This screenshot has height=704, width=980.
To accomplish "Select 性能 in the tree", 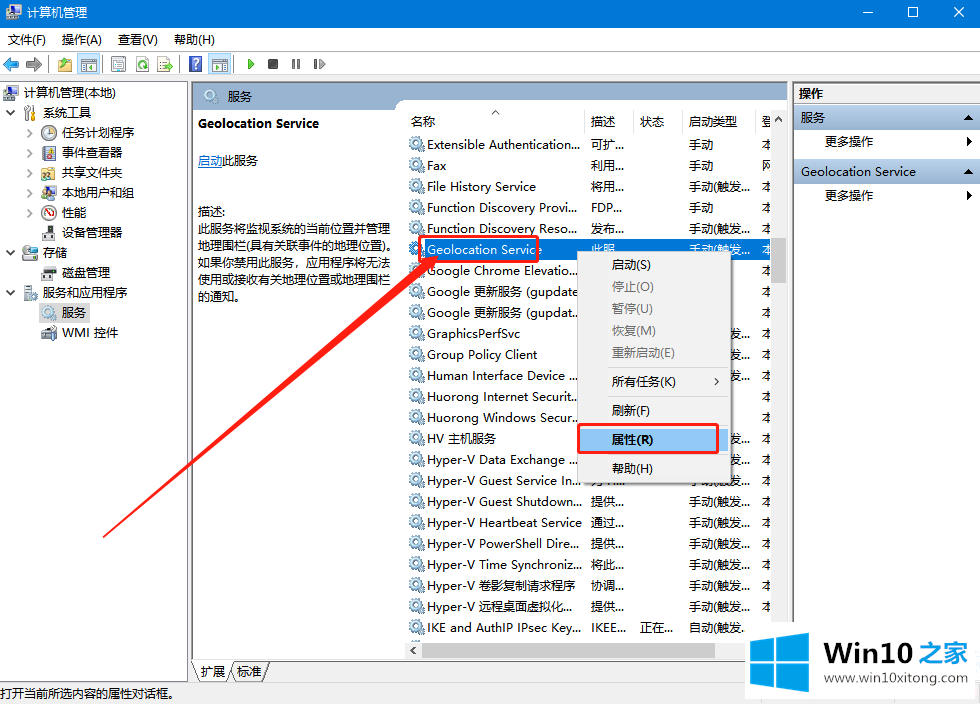I will click(74, 213).
